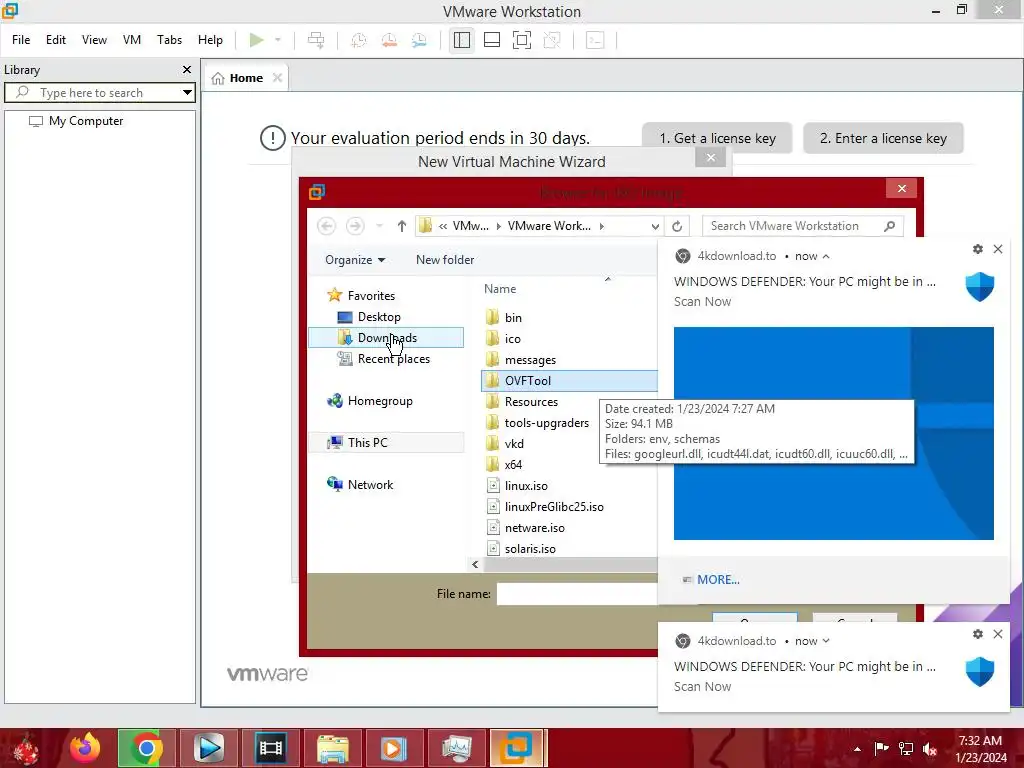Open the VM menu

click(132, 40)
